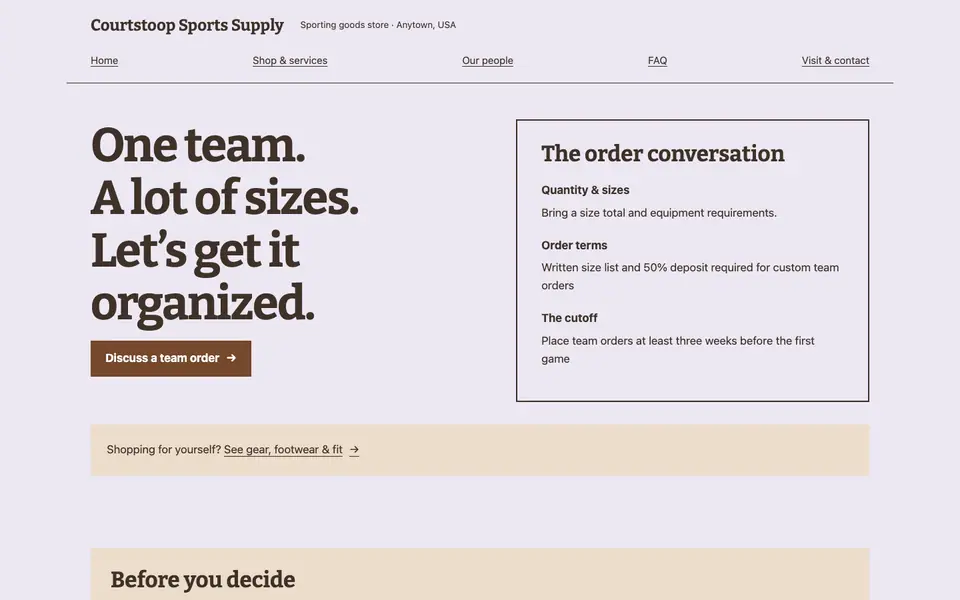Click the Quantity & sizes subheading
The image size is (960, 600).
pyautogui.click(x=585, y=190)
